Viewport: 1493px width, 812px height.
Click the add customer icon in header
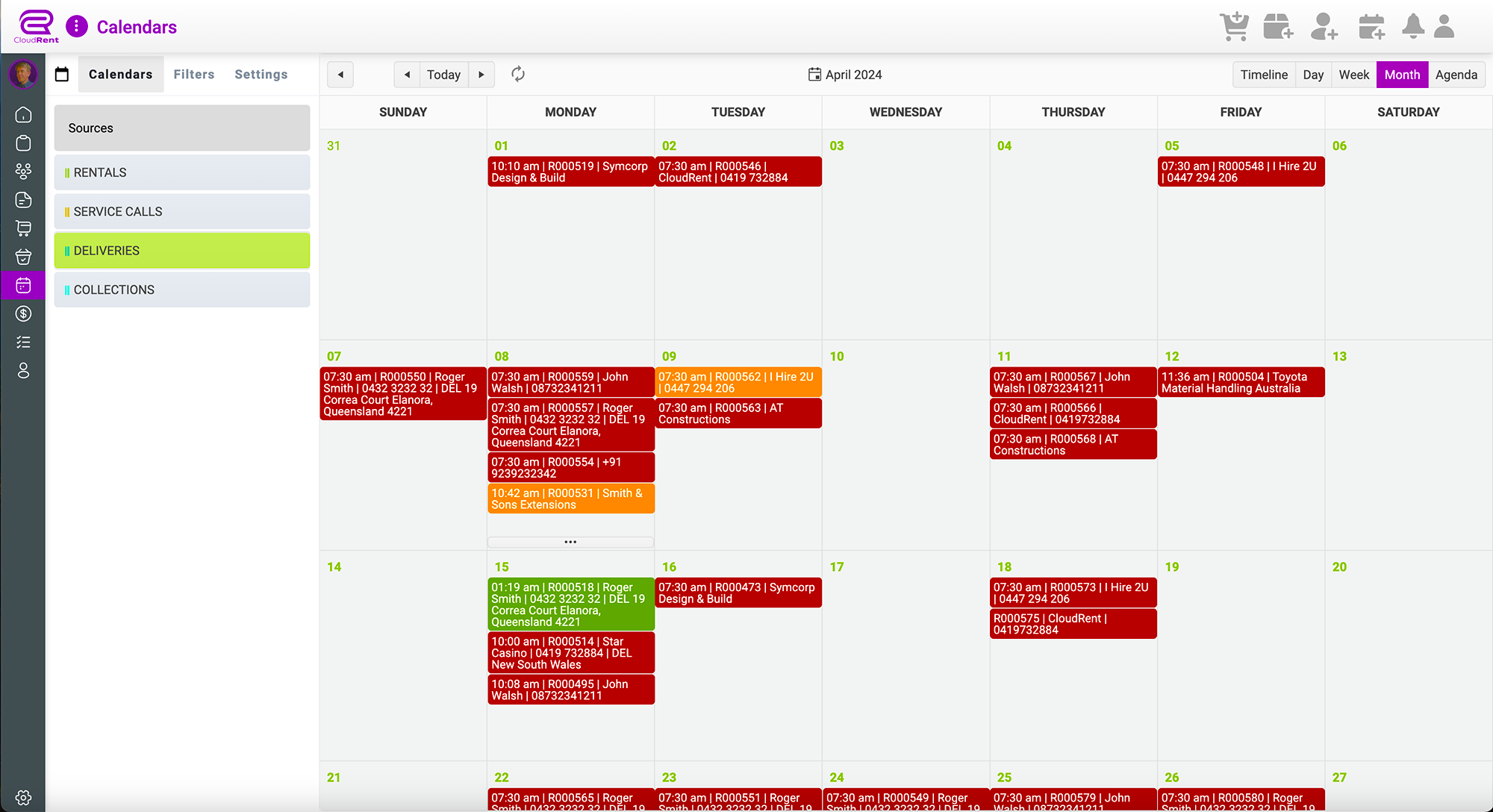[x=1324, y=27]
